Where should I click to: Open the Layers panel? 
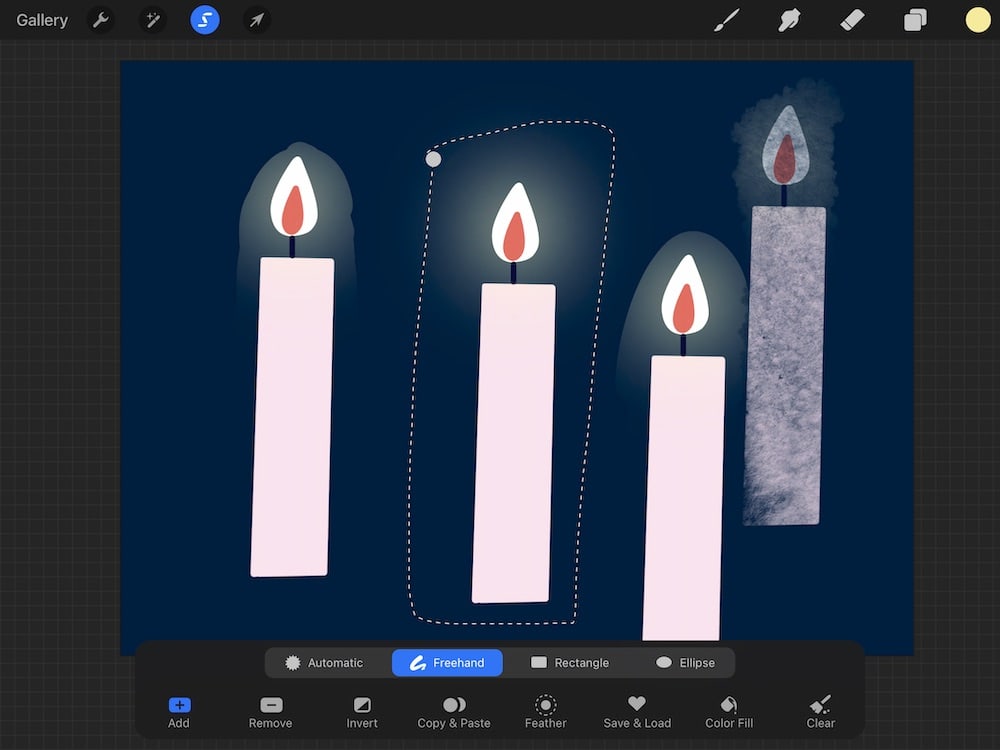click(x=913, y=20)
